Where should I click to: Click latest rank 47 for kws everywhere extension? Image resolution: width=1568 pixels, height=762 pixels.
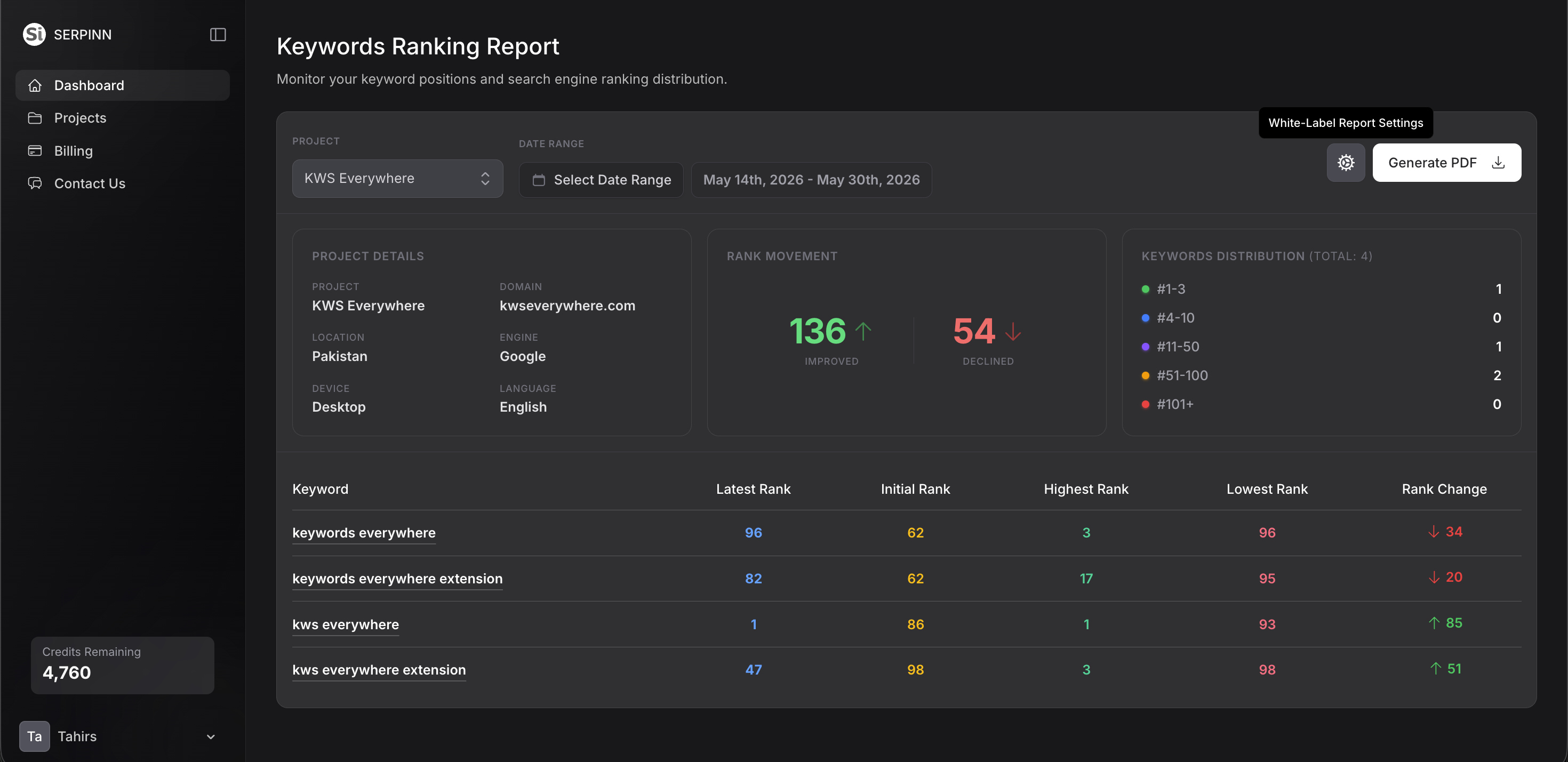click(753, 670)
